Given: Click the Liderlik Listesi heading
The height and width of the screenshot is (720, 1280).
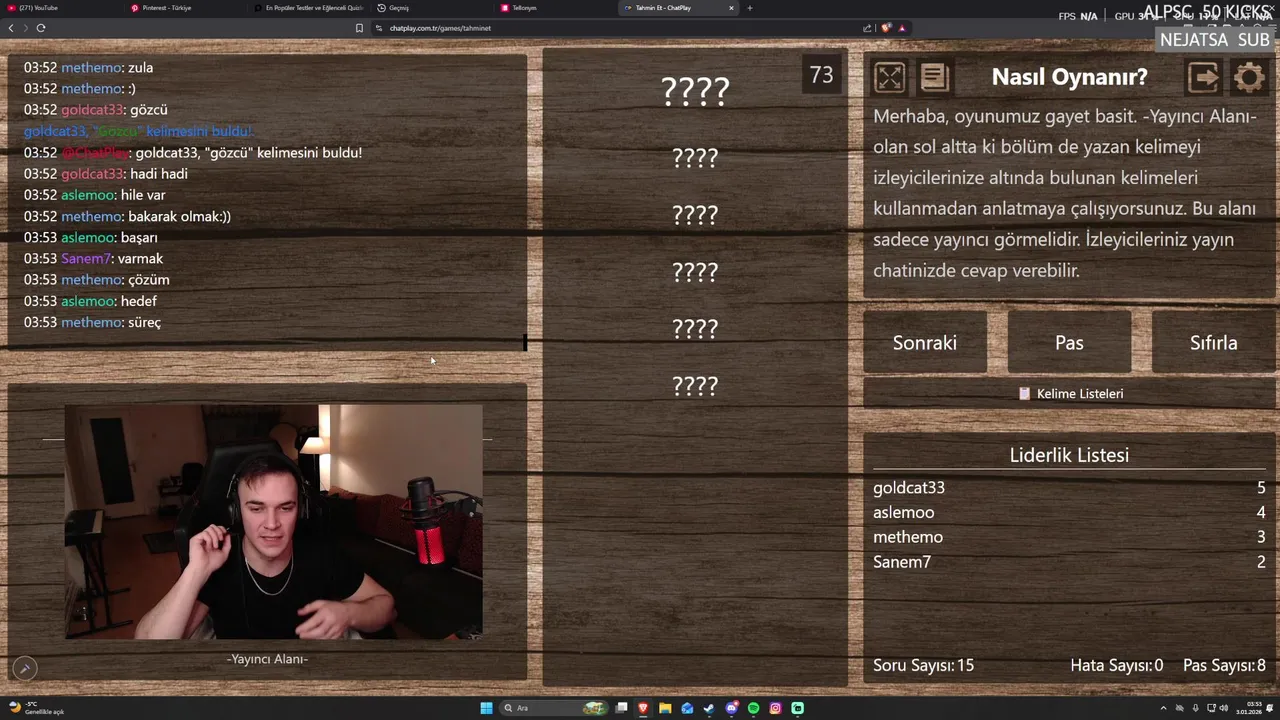Looking at the screenshot, I should pyautogui.click(x=1069, y=455).
